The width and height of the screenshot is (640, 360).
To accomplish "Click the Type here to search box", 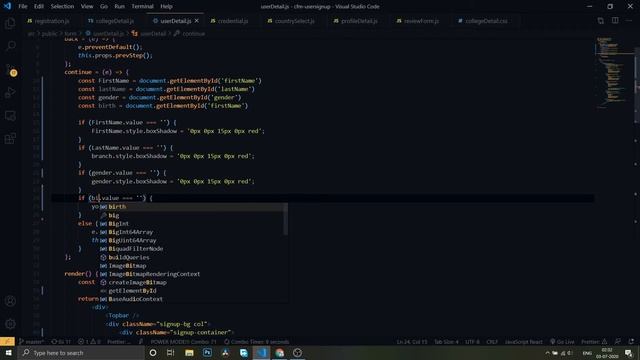I will tap(82, 353).
